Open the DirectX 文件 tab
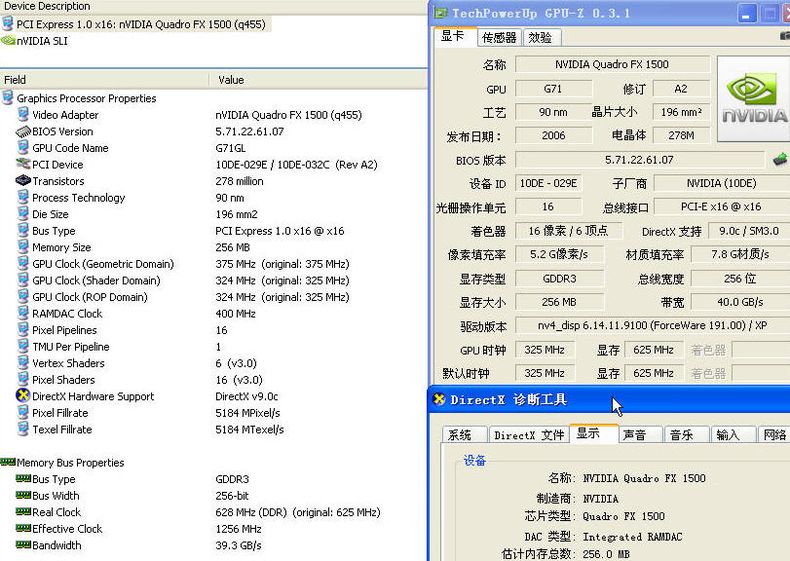Viewport: 790px width, 561px height. point(528,435)
